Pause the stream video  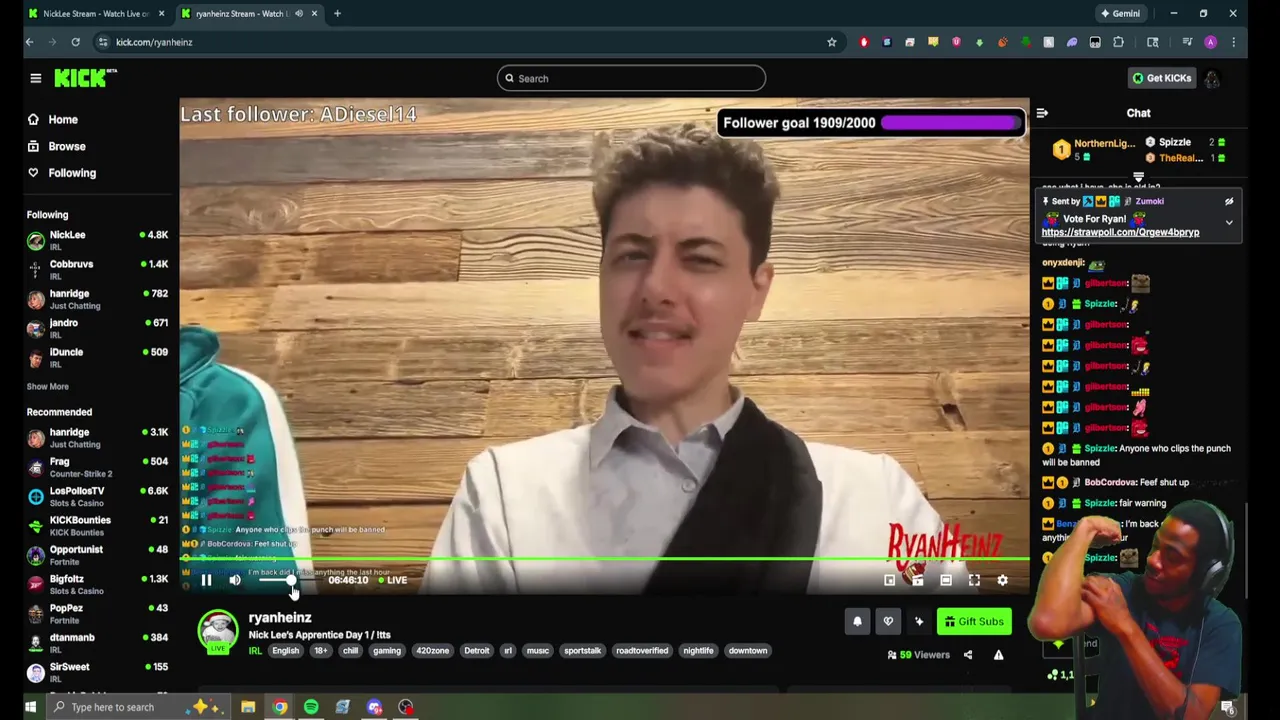(x=206, y=580)
